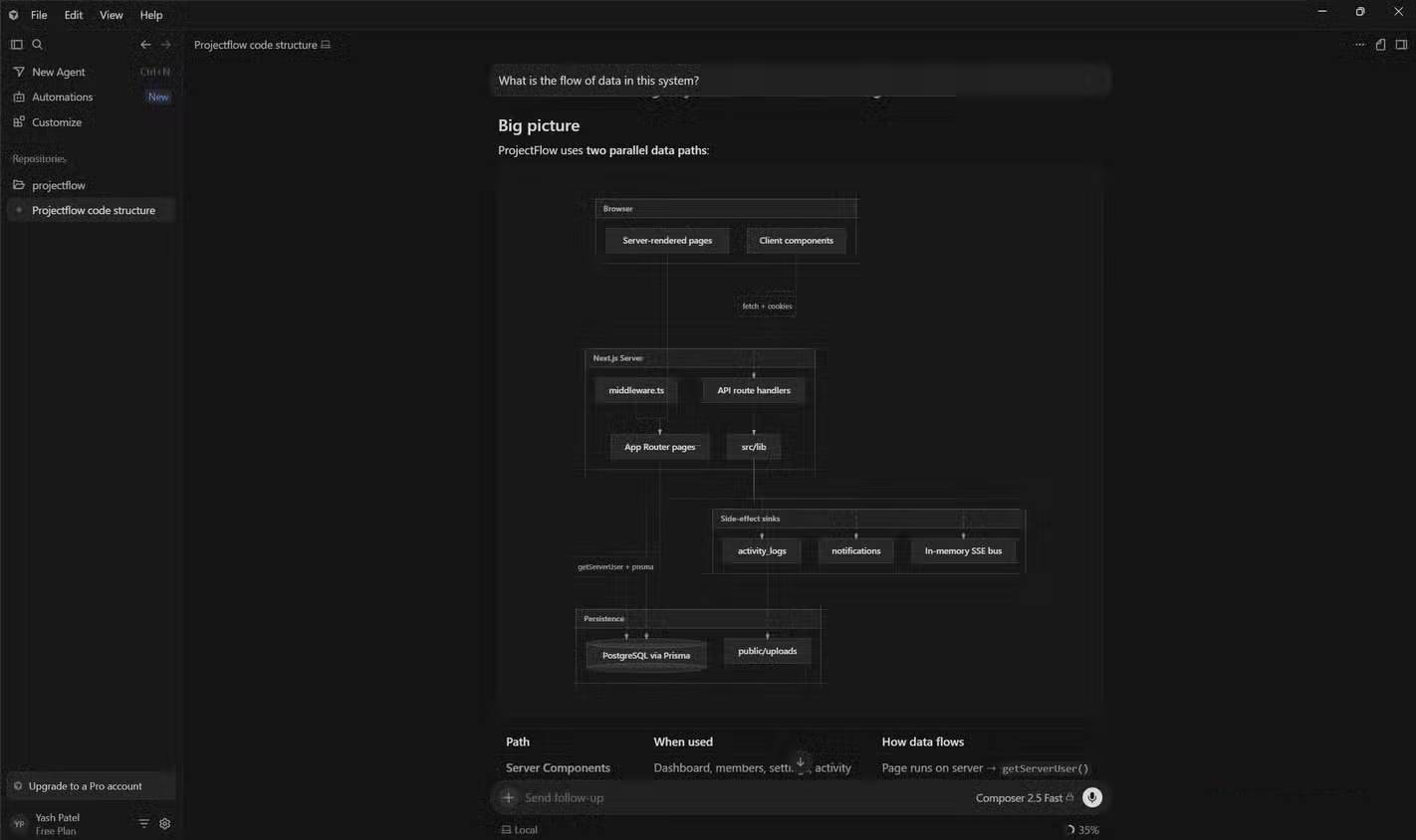Image resolution: width=1416 pixels, height=840 pixels.
Task: Open the filter lines icon beside the profile
Action: pyautogui.click(x=143, y=823)
